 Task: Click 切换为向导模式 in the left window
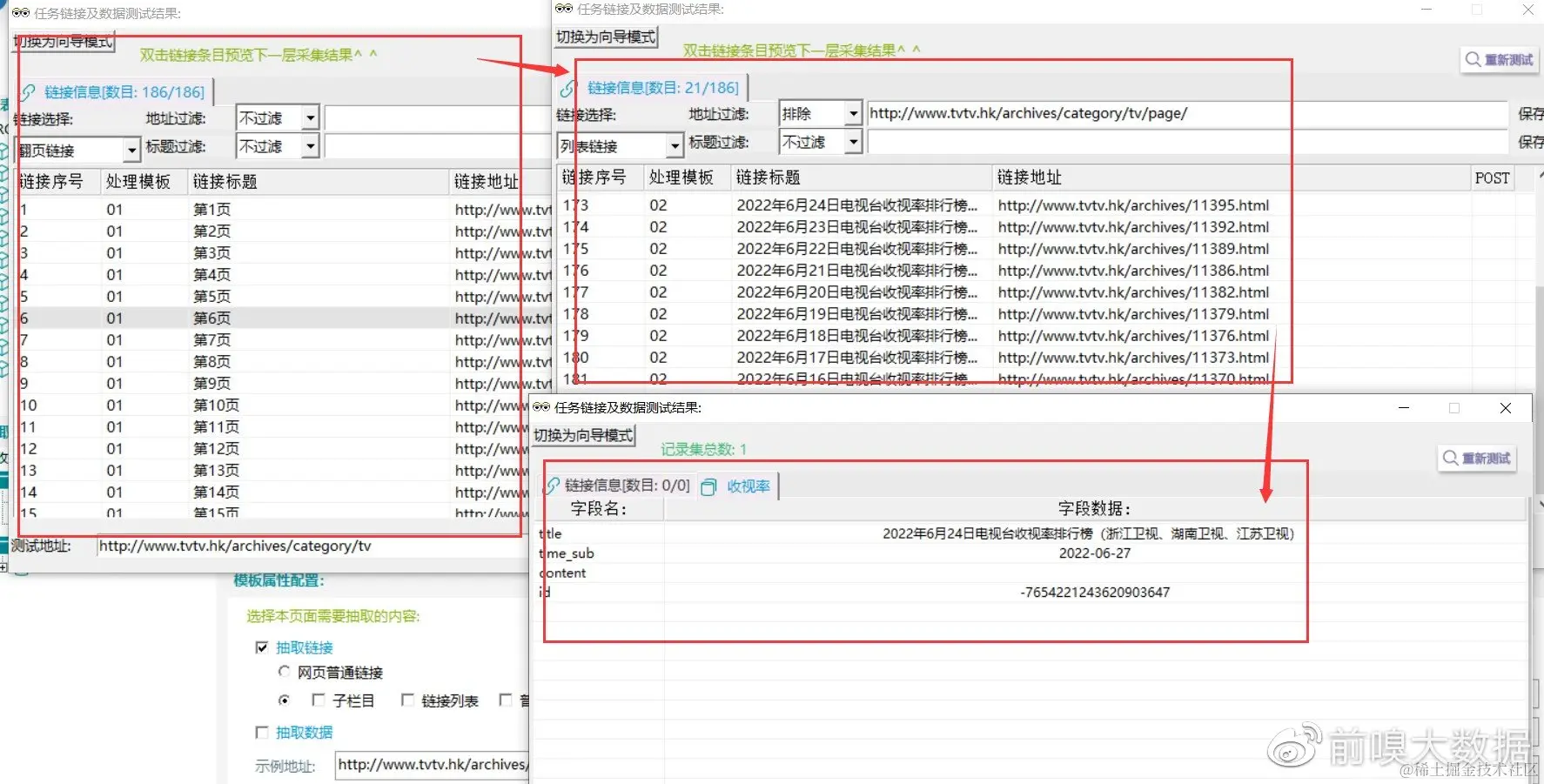click(64, 42)
